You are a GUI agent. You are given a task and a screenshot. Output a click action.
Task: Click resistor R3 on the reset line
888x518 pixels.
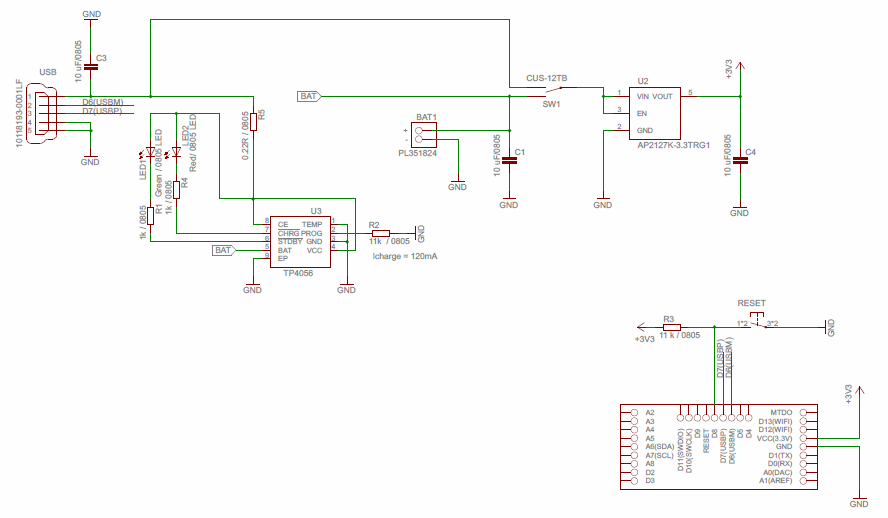(x=671, y=326)
